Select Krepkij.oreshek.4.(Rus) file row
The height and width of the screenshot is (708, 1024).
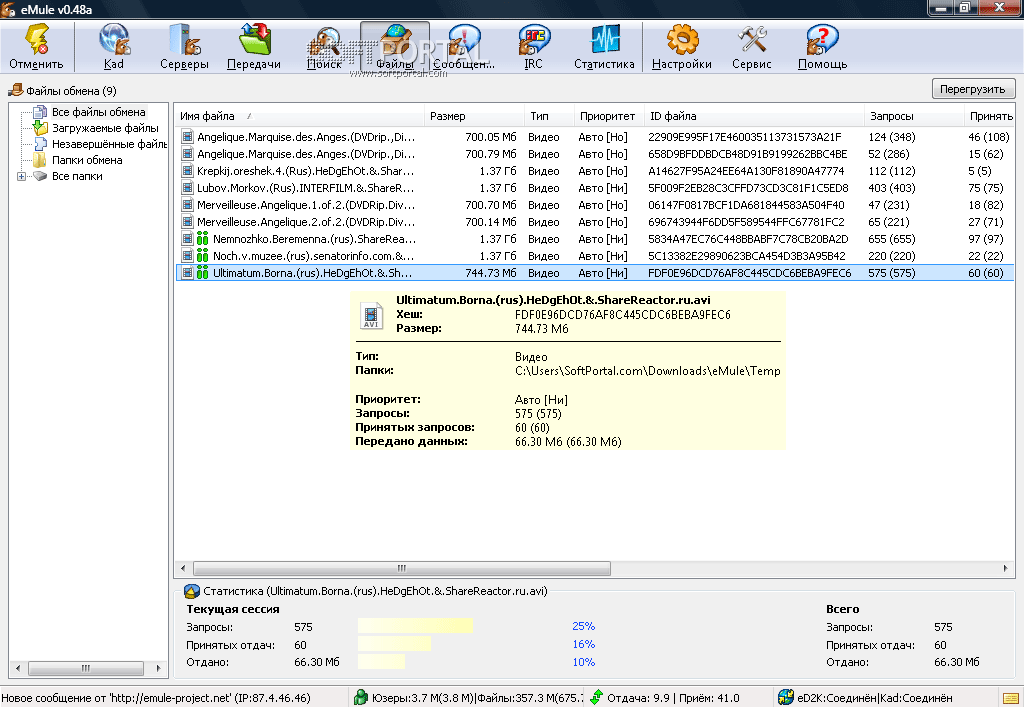[594, 171]
